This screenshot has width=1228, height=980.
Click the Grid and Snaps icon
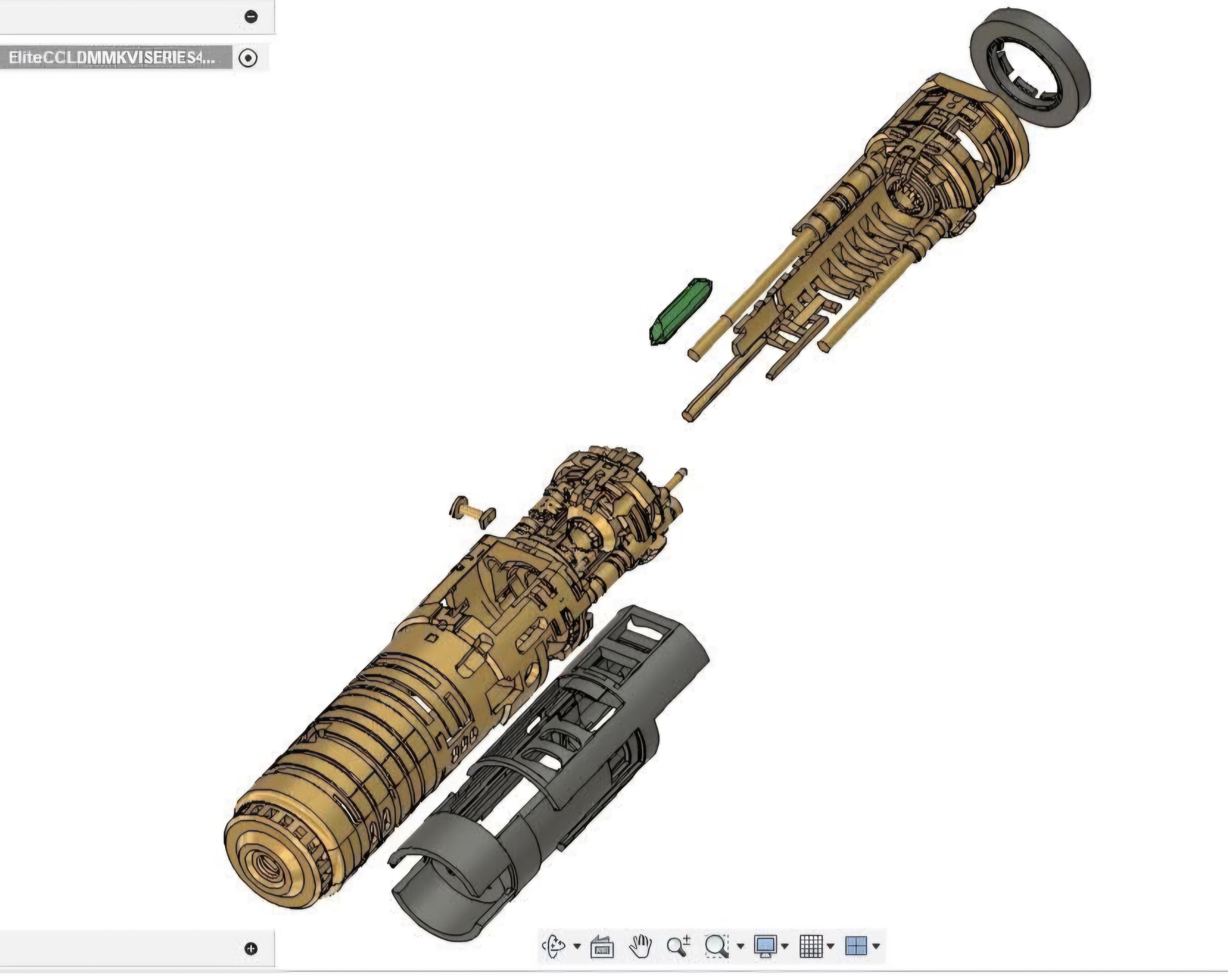(811, 946)
